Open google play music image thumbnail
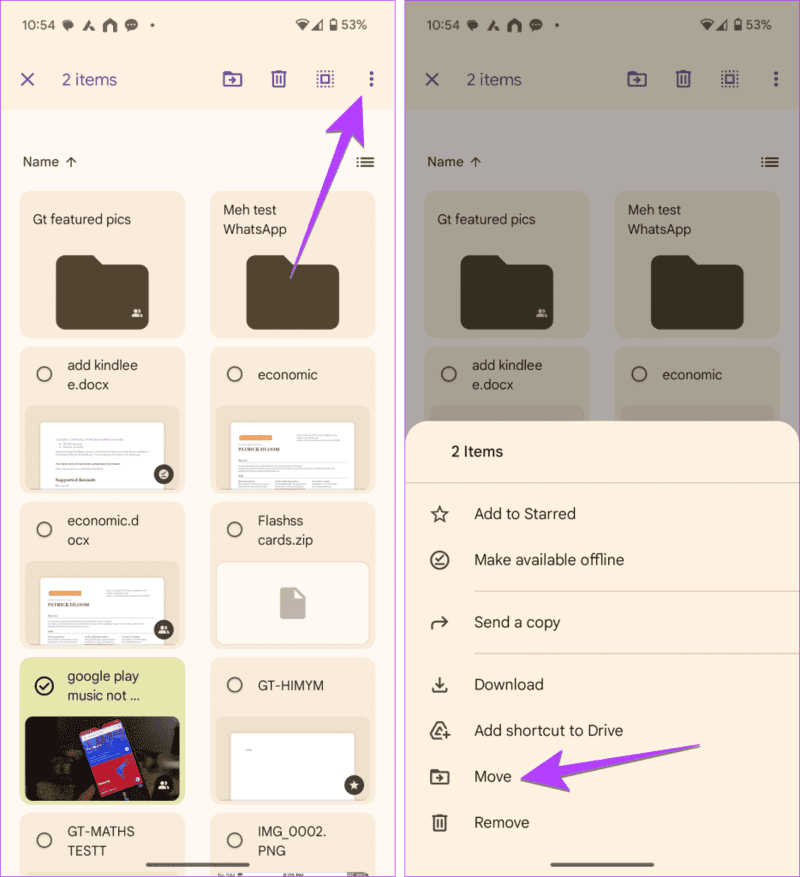 (x=102, y=758)
